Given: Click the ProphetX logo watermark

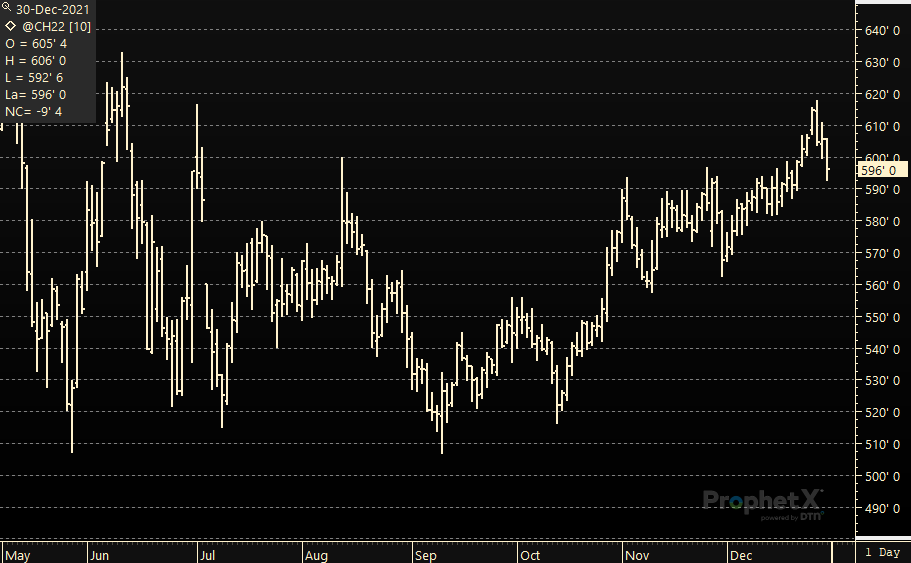Looking at the screenshot, I should 763,503.
